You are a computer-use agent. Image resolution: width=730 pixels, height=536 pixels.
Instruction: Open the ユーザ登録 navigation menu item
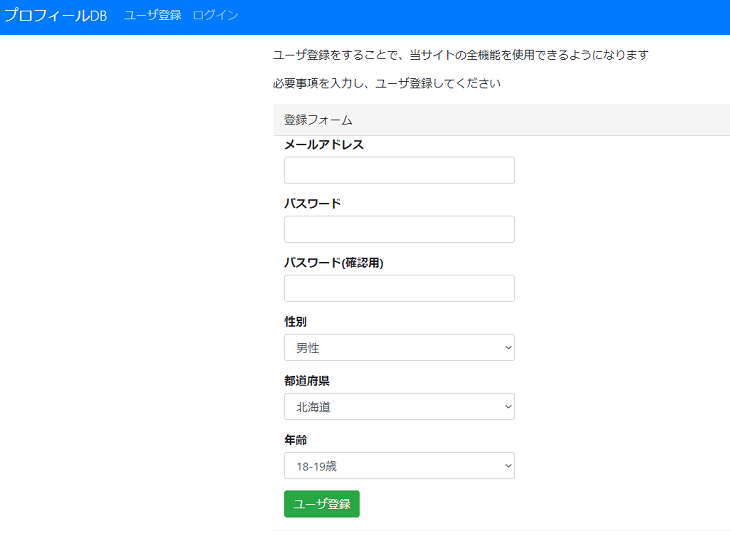(x=152, y=16)
